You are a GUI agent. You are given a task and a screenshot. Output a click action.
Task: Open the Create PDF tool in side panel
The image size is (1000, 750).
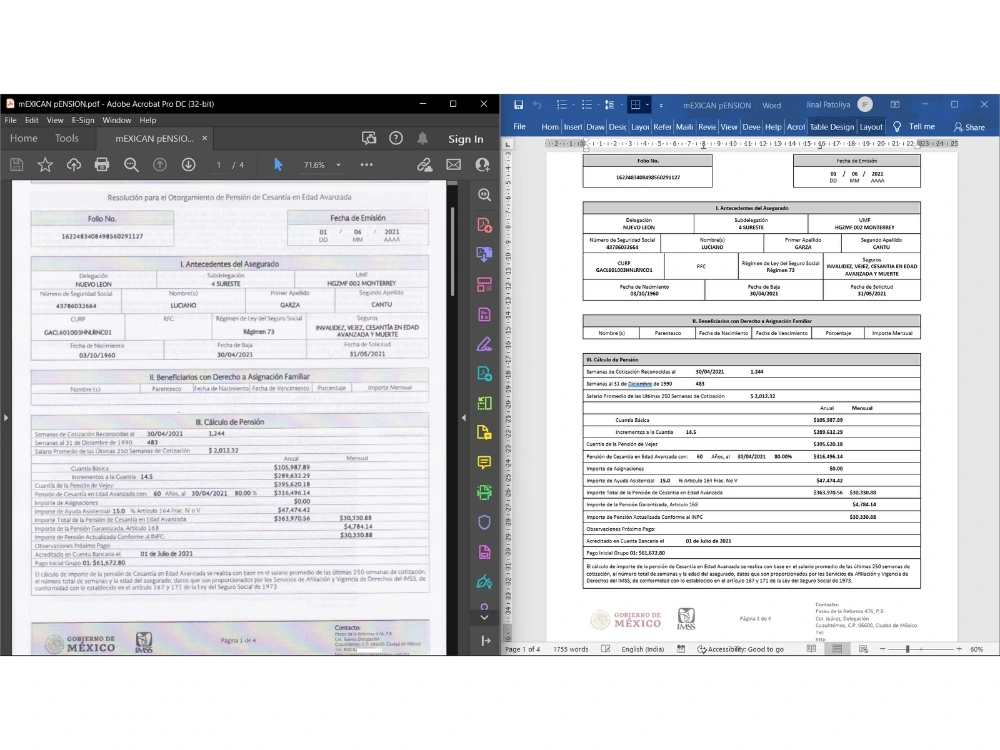click(x=484, y=224)
